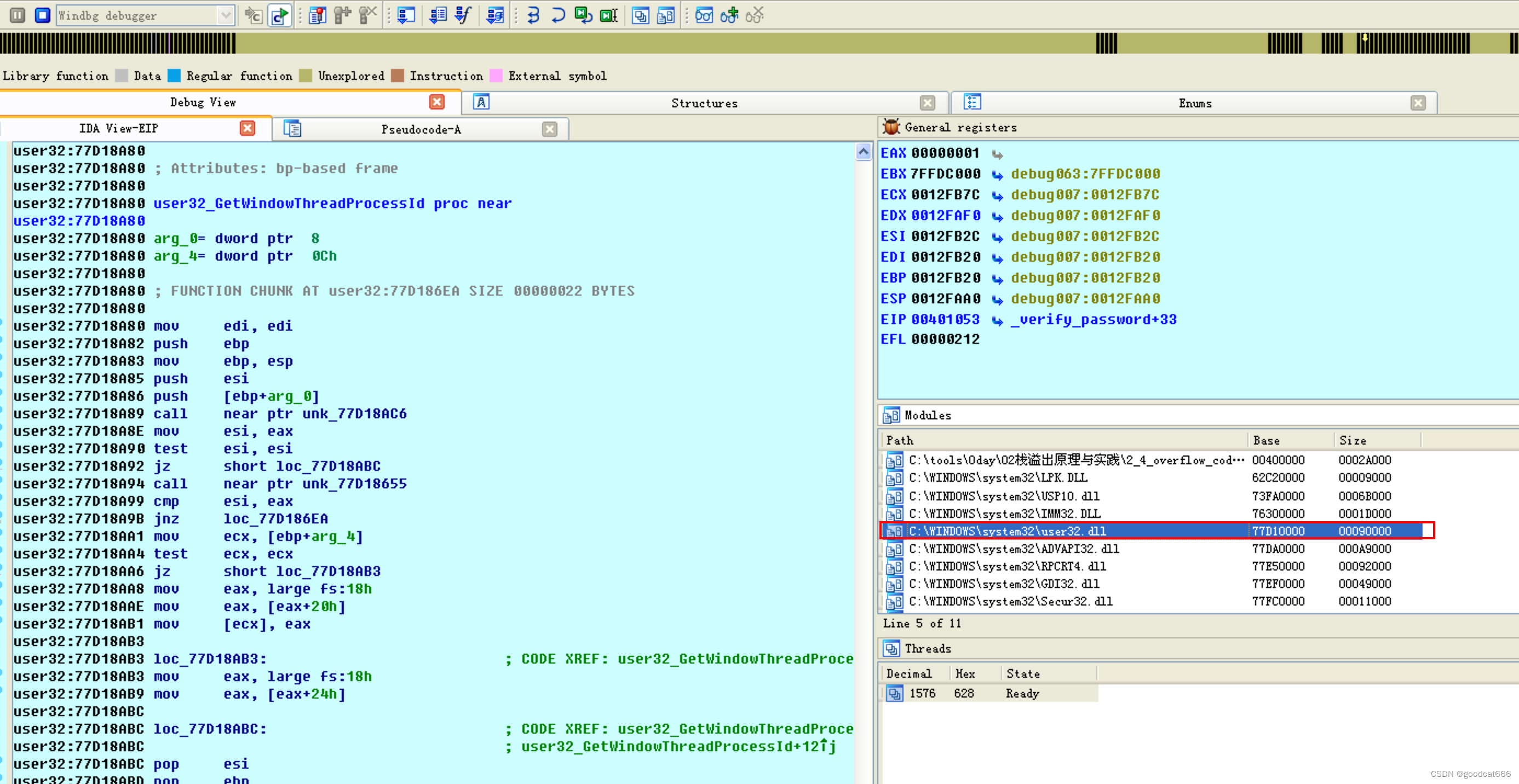Click yellow marker in navigation band
Viewport: 1519px width, 784px height.
coord(1365,39)
